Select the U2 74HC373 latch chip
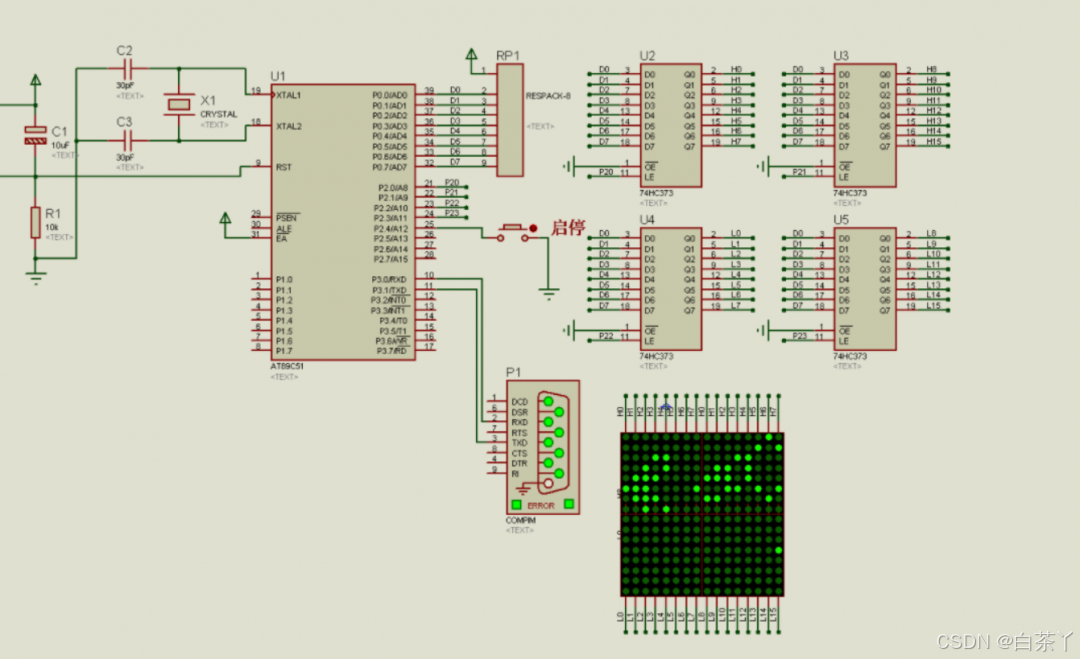The image size is (1080, 659). click(x=671, y=125)
